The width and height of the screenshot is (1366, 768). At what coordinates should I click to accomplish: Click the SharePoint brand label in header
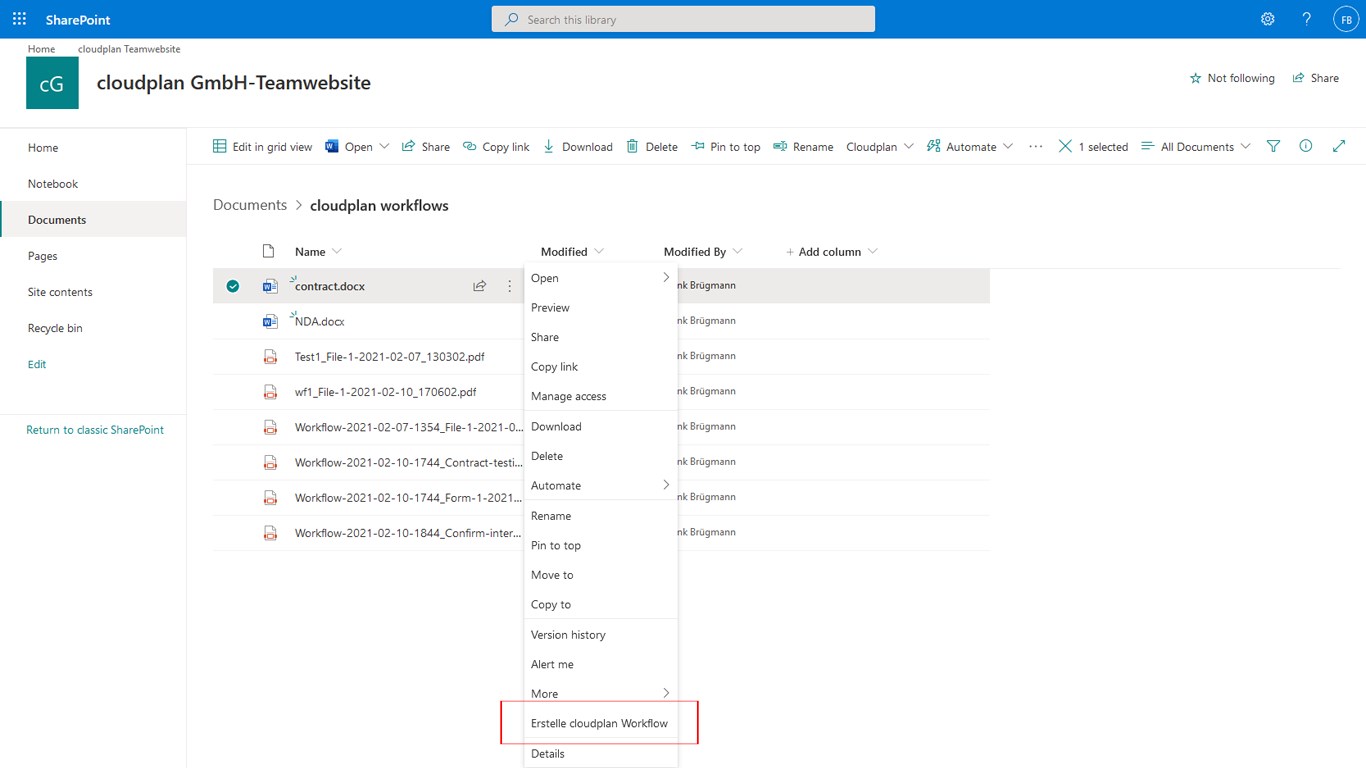pyautogui.click(x=78, y=19)
